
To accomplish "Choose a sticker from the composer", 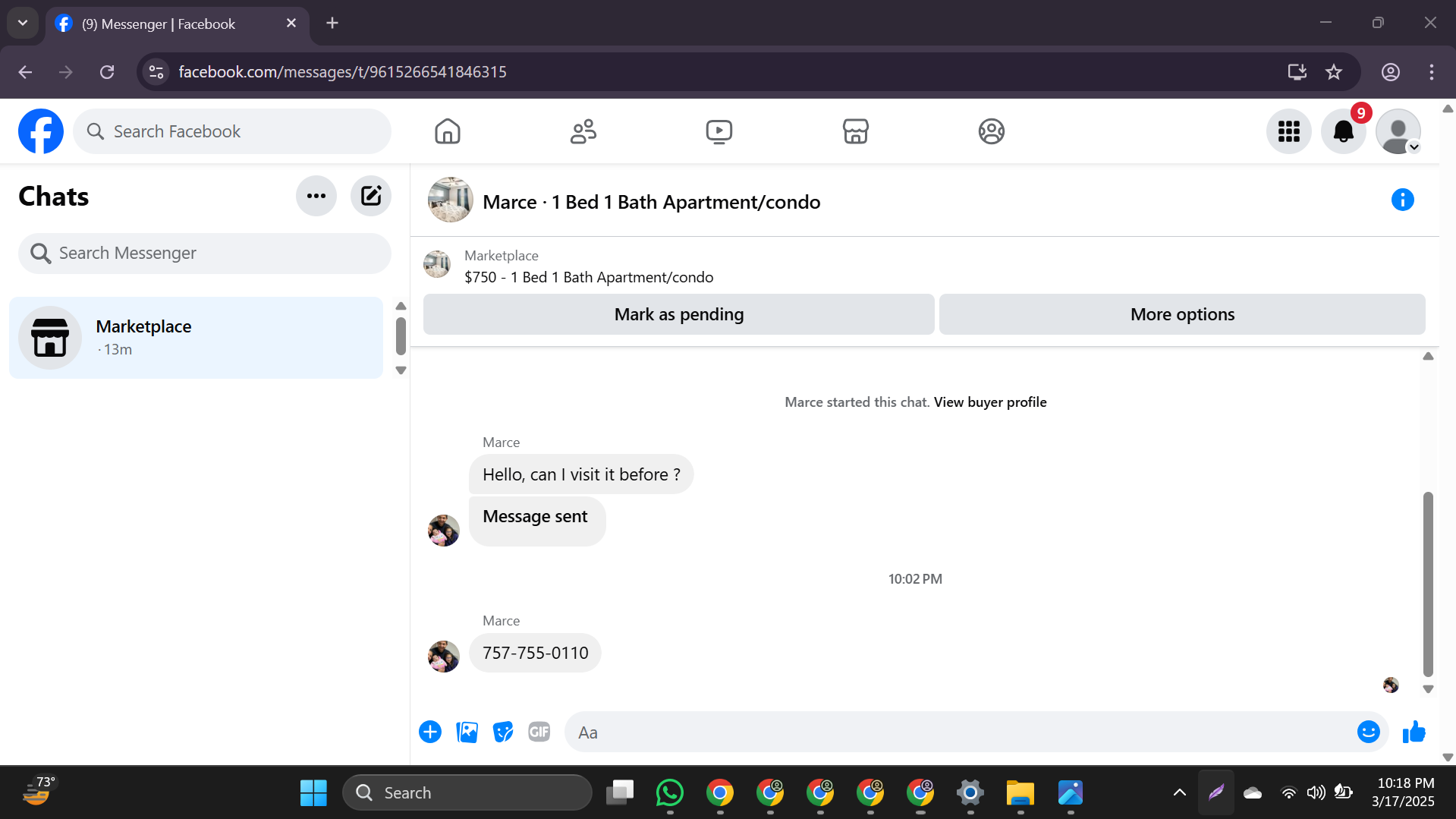I will pos(503,732).
